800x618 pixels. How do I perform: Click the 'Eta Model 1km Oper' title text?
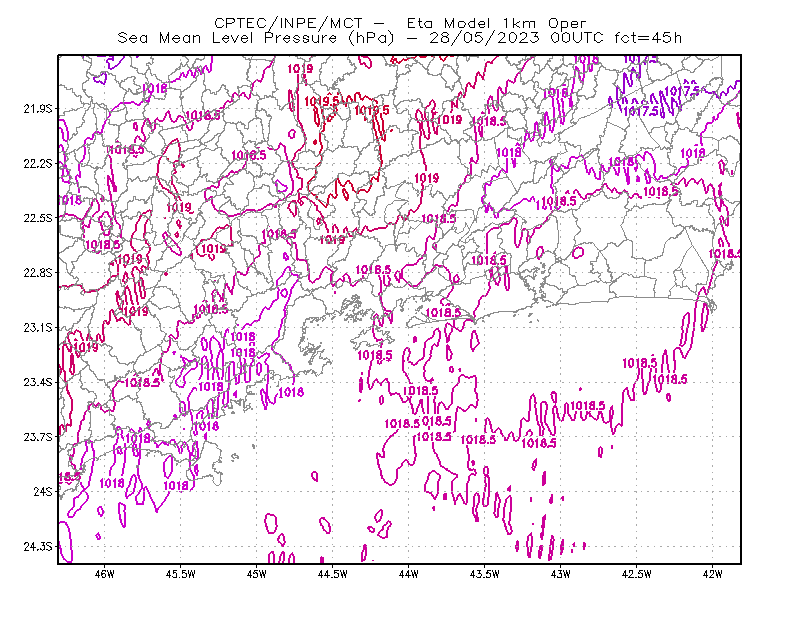pyautogui.click(x=496, y=23)
